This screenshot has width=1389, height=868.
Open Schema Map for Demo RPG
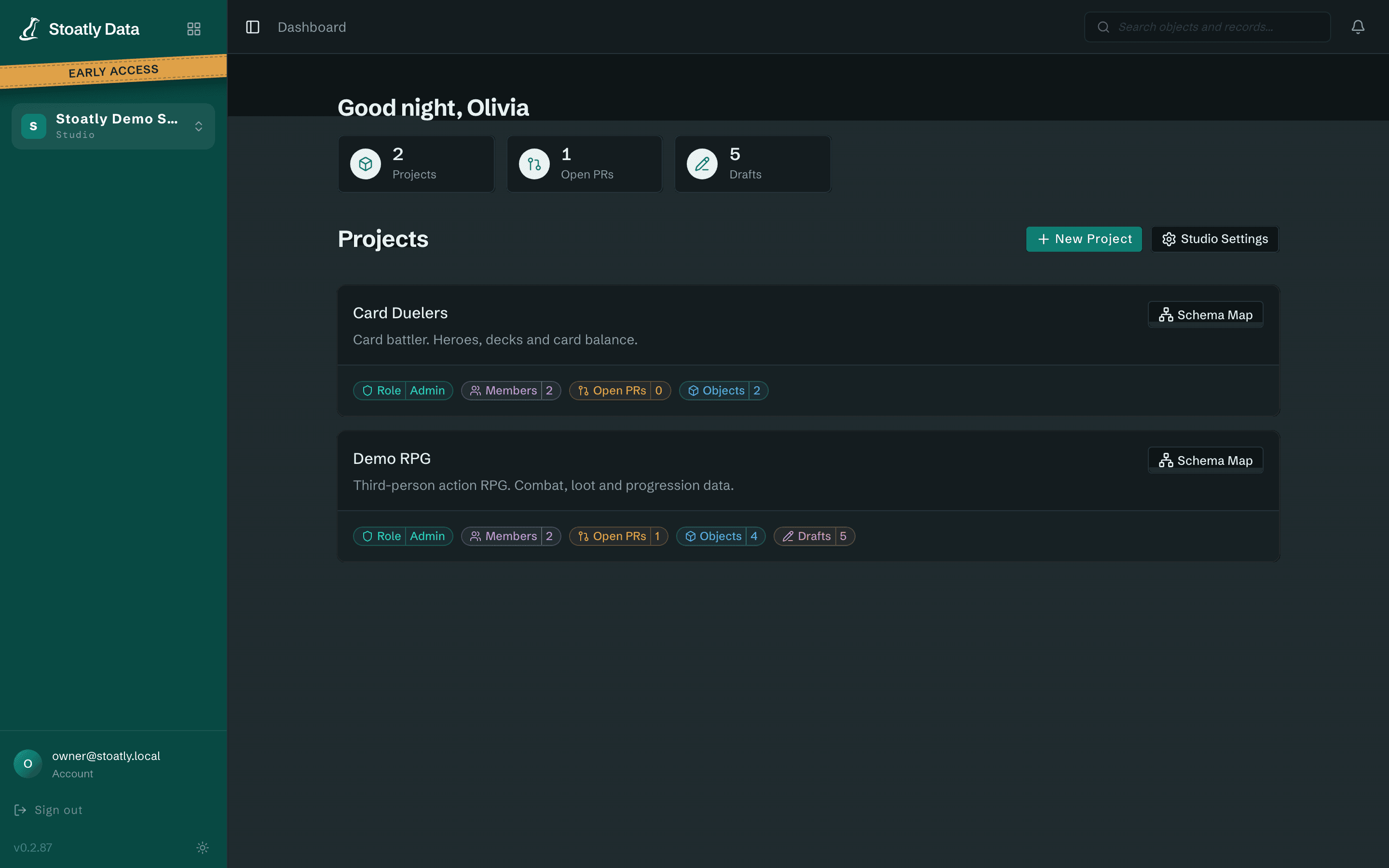click(1205, 461)
